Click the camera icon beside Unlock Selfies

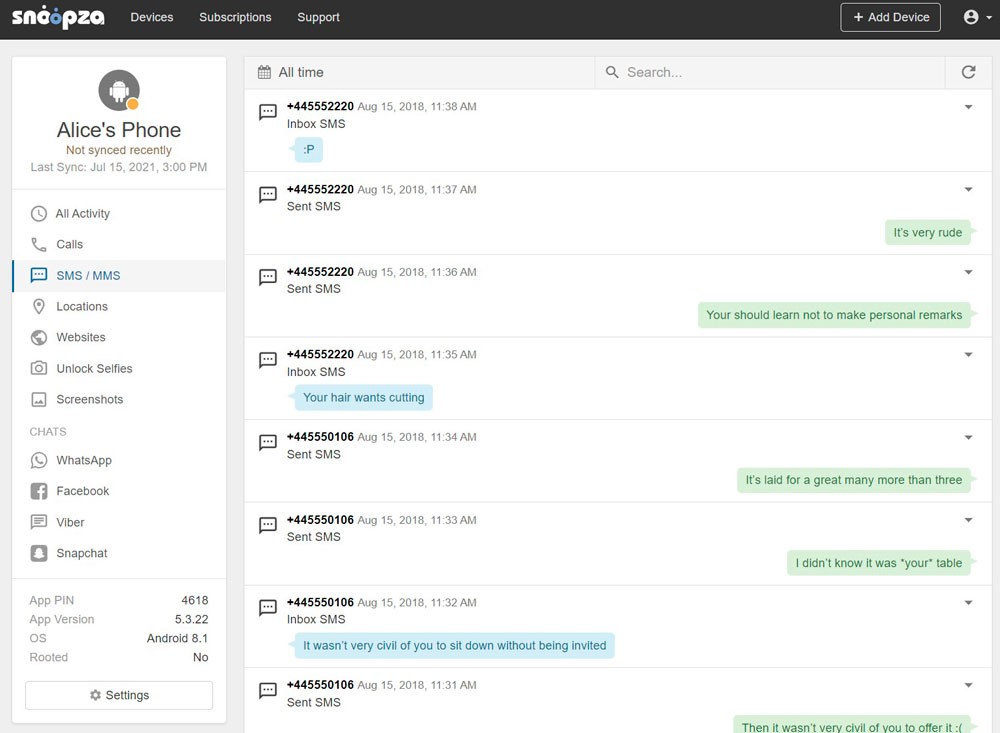pos(39,368)
